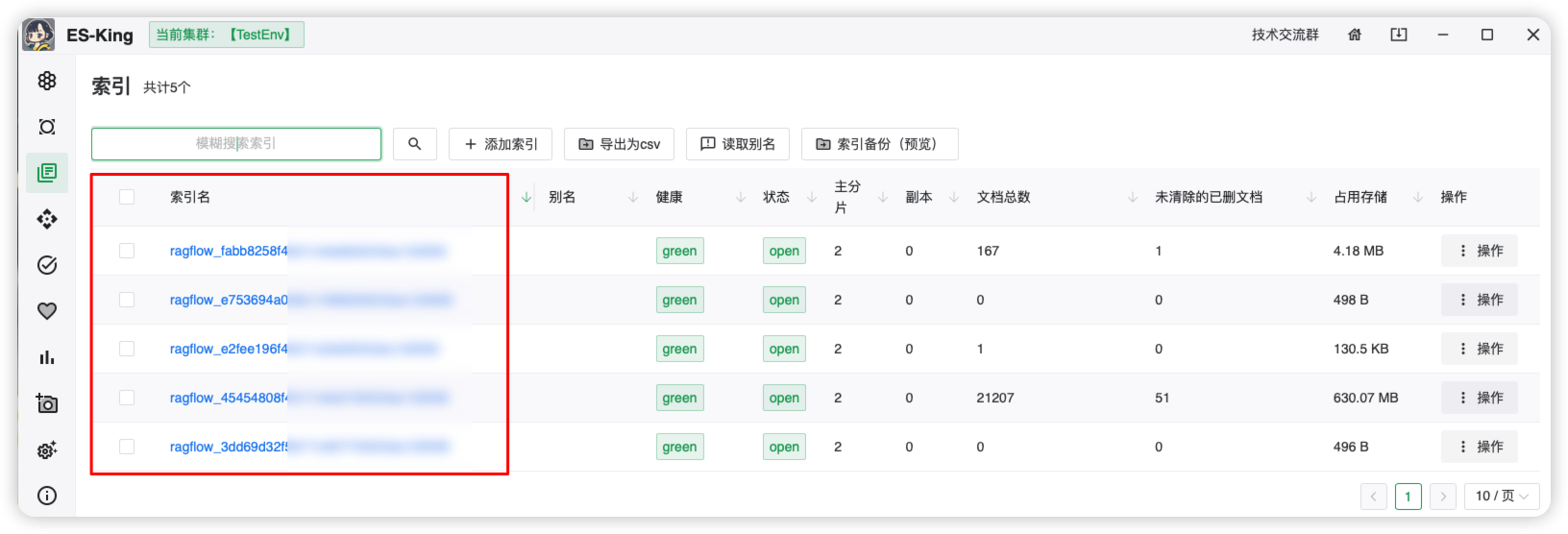
Task: Sort by replica column arrow
Action: [954, 197]
